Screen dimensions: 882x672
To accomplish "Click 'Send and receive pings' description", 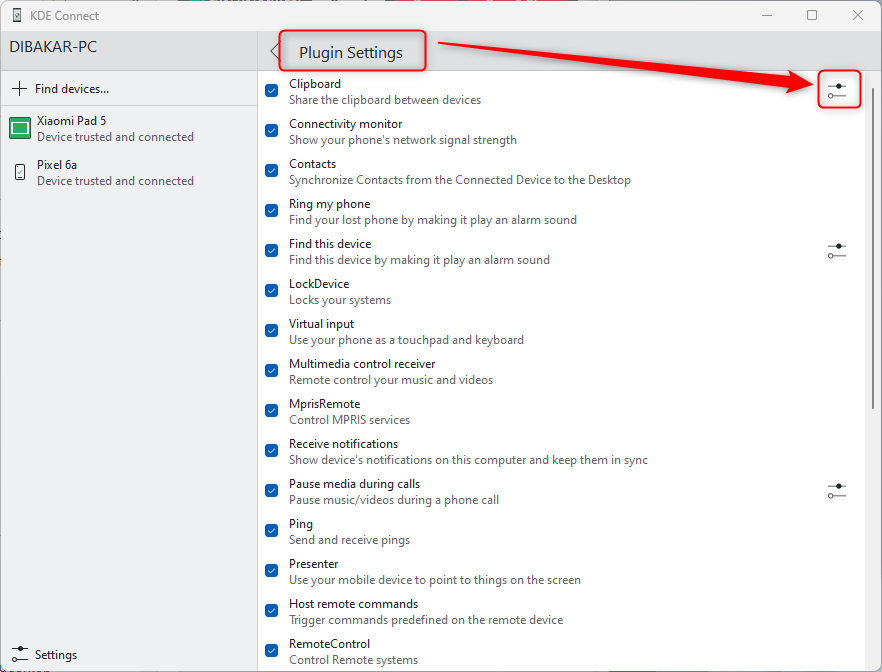I will 349,540.
